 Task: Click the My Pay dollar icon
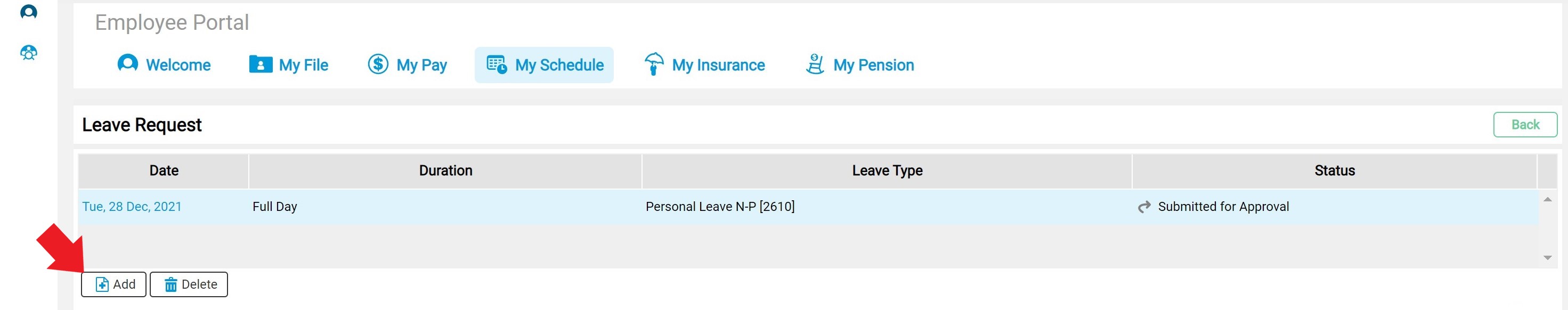[377, 64]
